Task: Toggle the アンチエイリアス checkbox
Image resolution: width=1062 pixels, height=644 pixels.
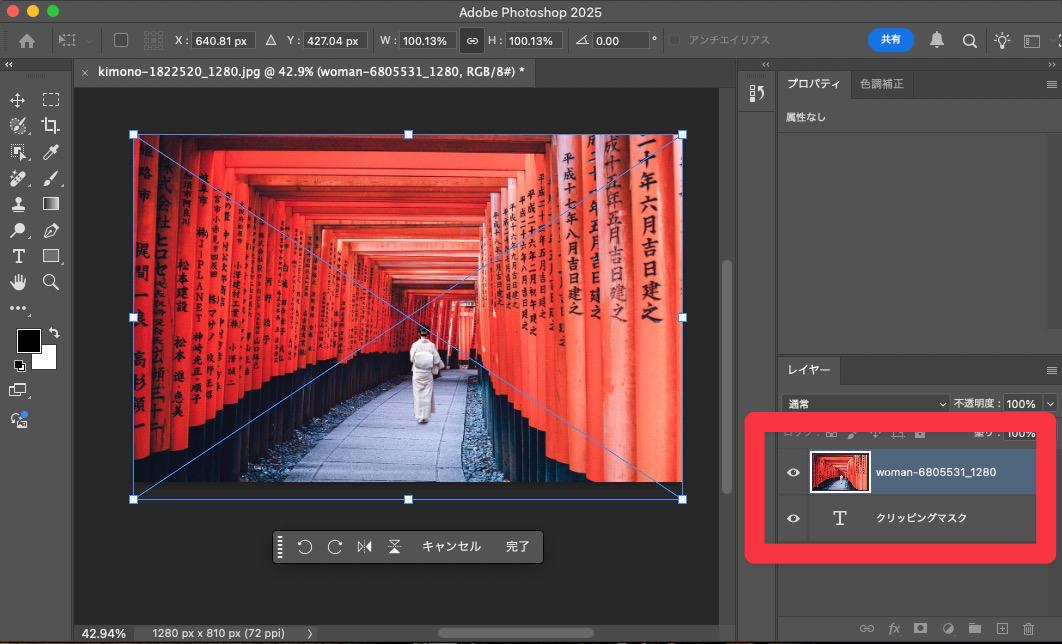Action: pos(675,41)
